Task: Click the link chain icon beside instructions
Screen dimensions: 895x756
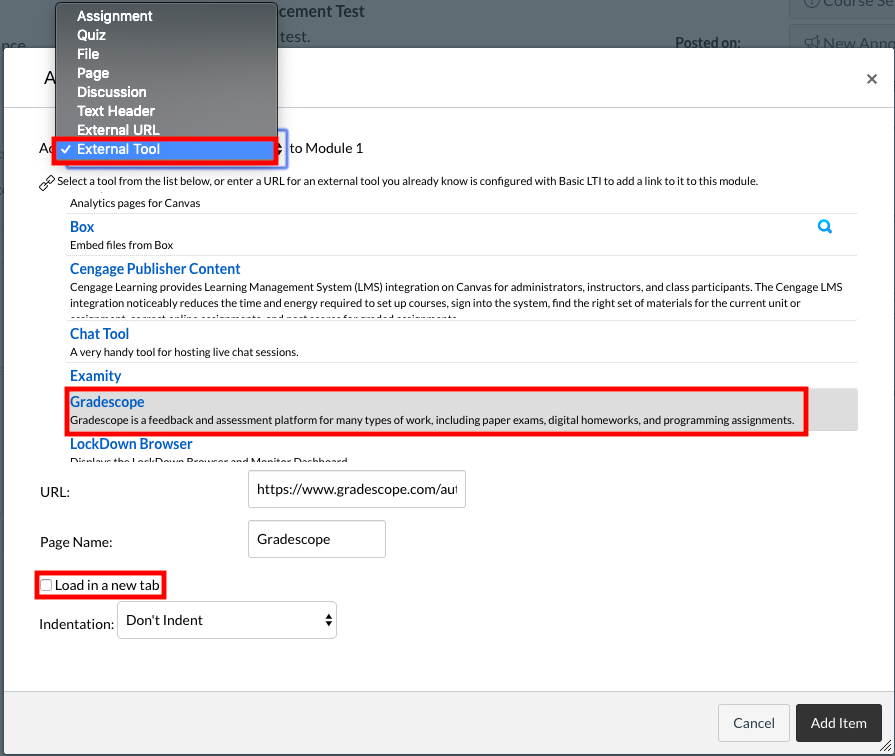Action: tap(47, 183)
